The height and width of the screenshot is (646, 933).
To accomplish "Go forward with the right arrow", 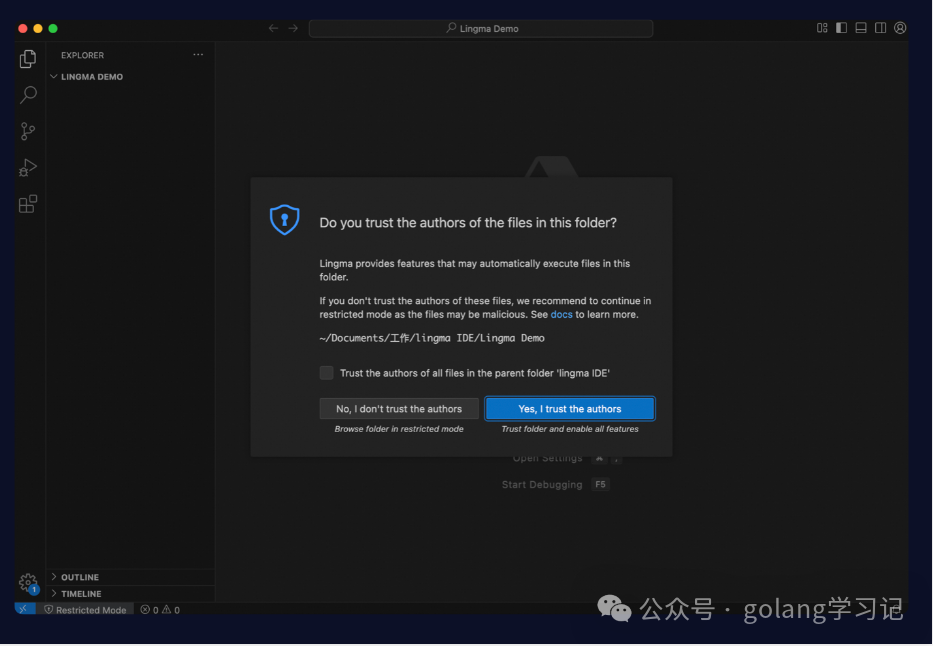I will 293,28.
